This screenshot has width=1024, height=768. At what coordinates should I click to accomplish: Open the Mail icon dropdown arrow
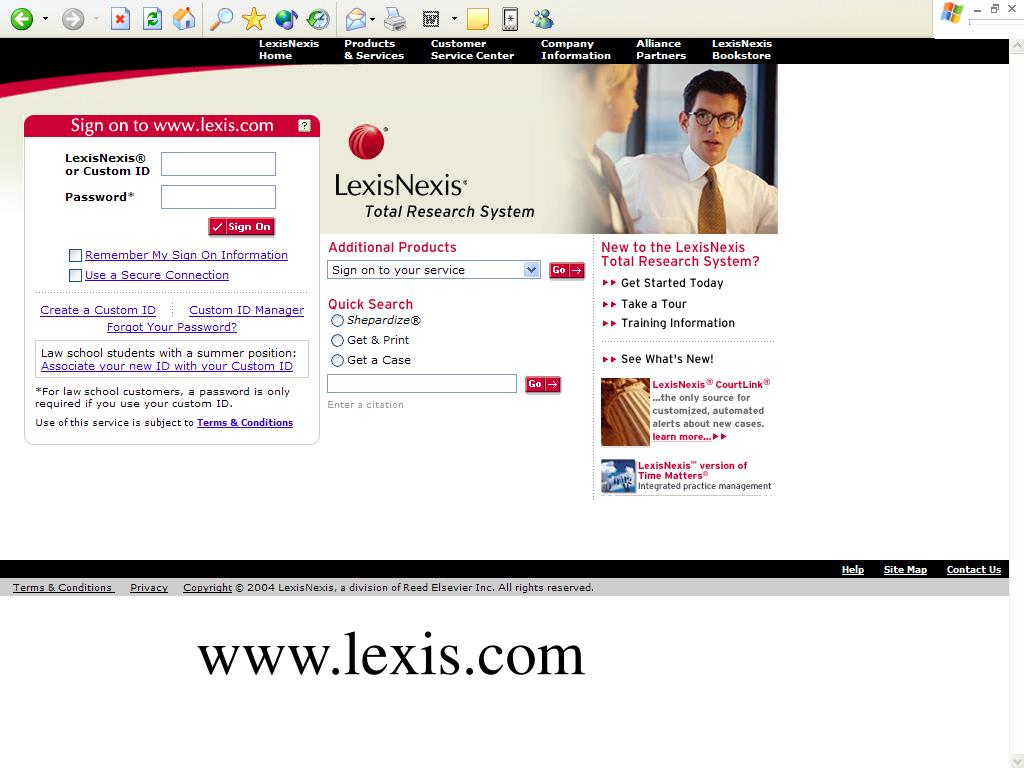click(x=373, y=19)
